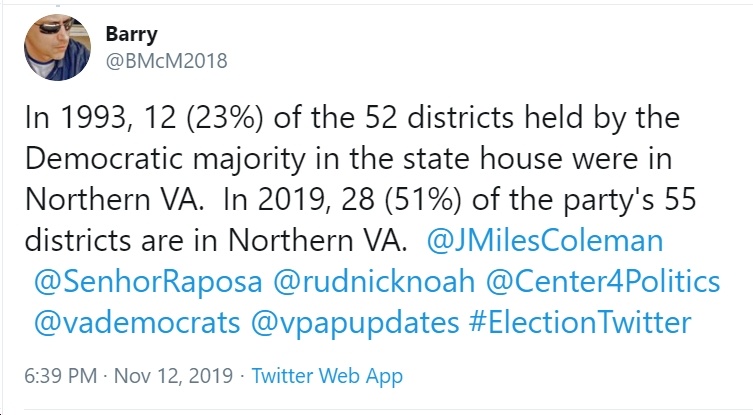Visit the @SenhorRaposa mentioned profile
The image size is (753, 415).
tap(148, 281)
